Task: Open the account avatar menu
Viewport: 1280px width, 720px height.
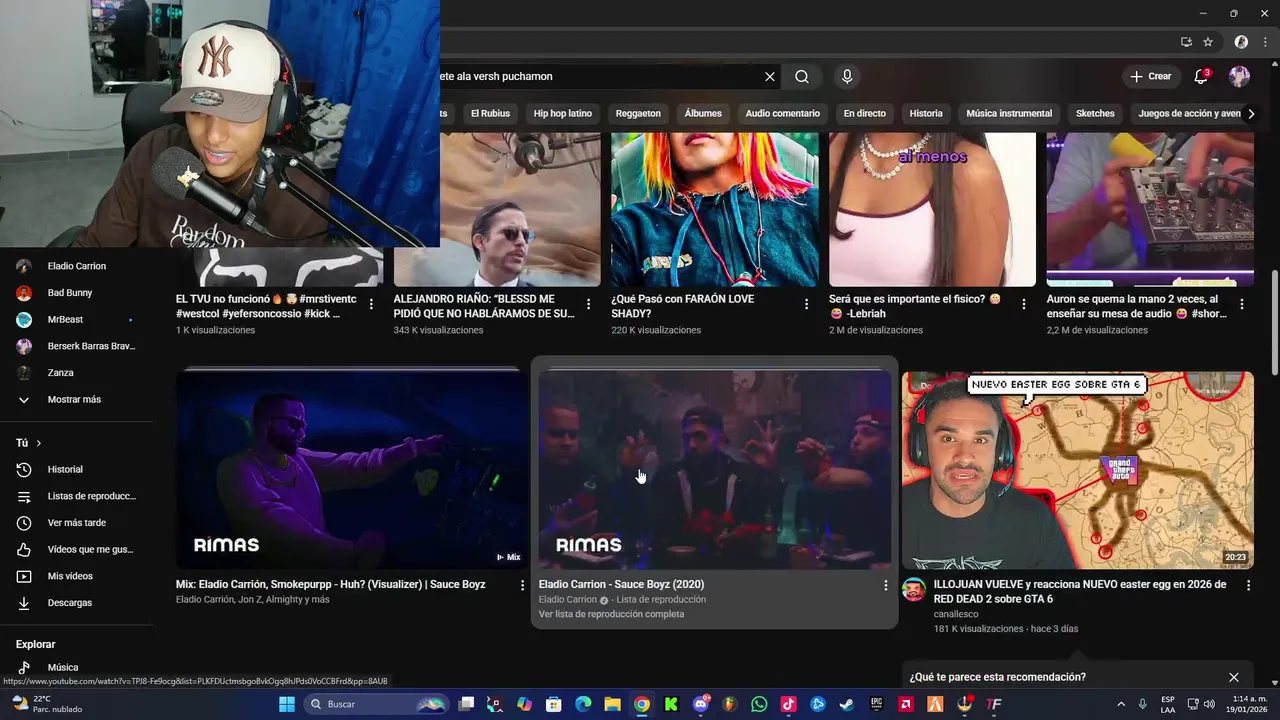Action: (x=1239, y=76)
